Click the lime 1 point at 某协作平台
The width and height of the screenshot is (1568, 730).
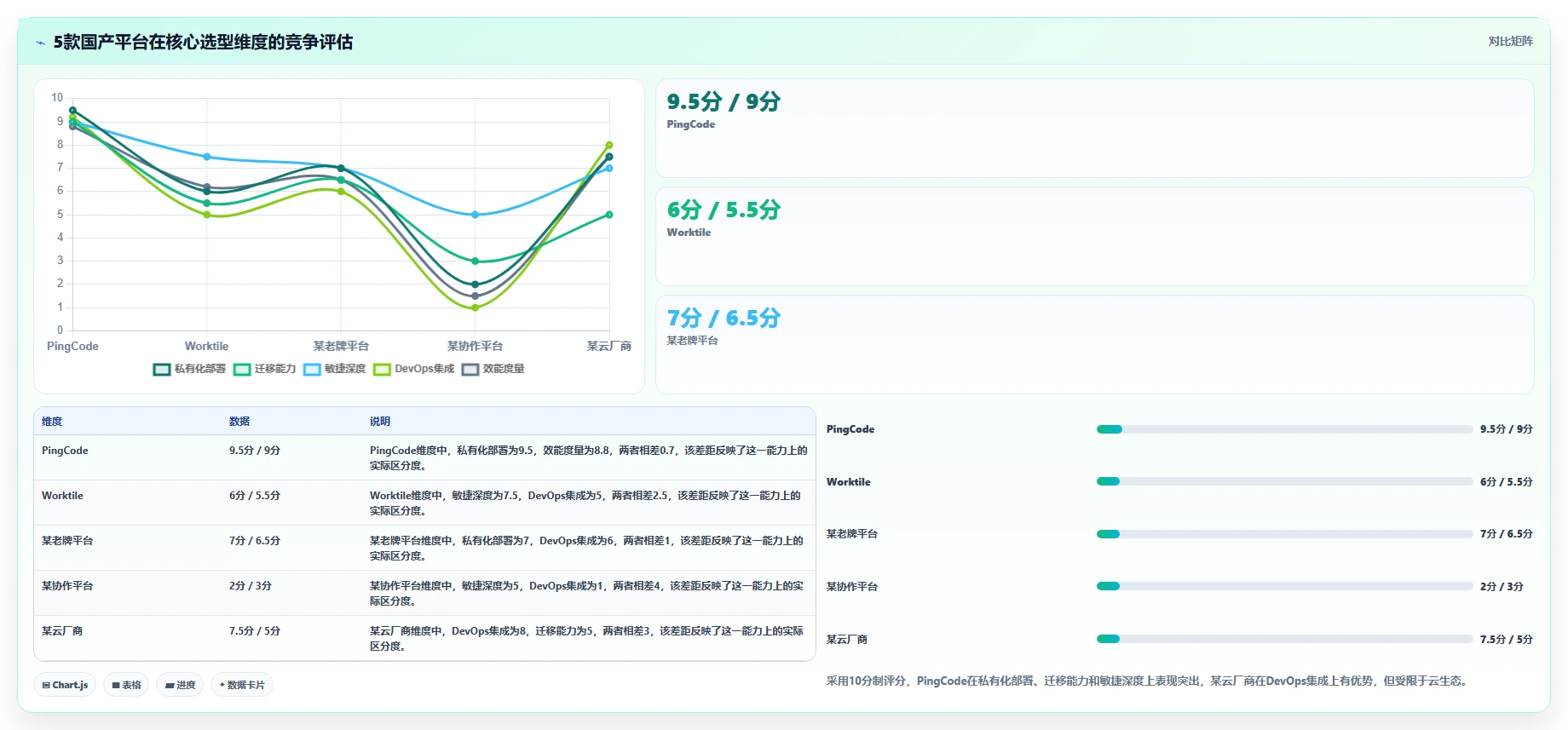pos(475,308)
